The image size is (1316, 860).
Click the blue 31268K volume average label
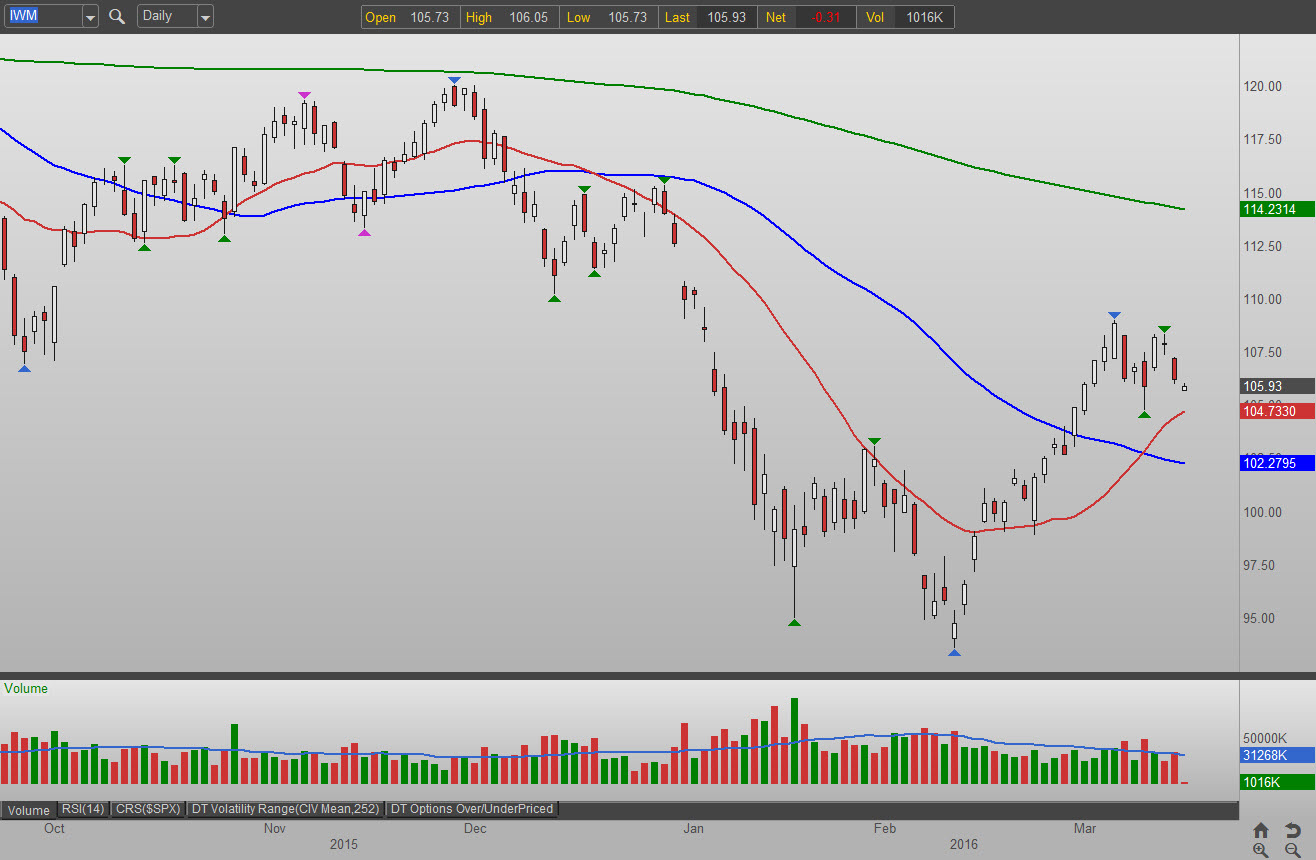tap(1276, 755)
